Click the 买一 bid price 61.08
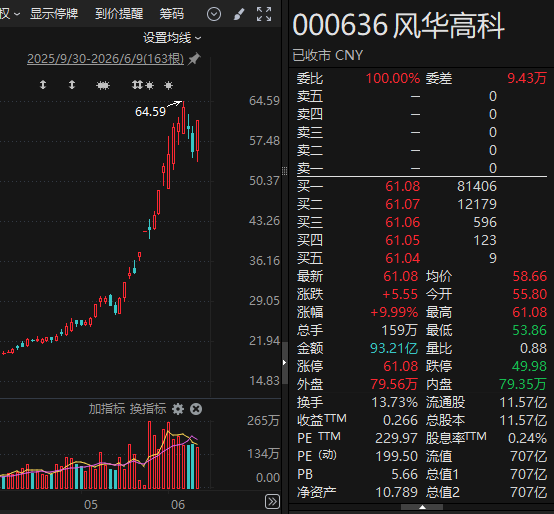The image size is (554, 514). click(402, 186)
